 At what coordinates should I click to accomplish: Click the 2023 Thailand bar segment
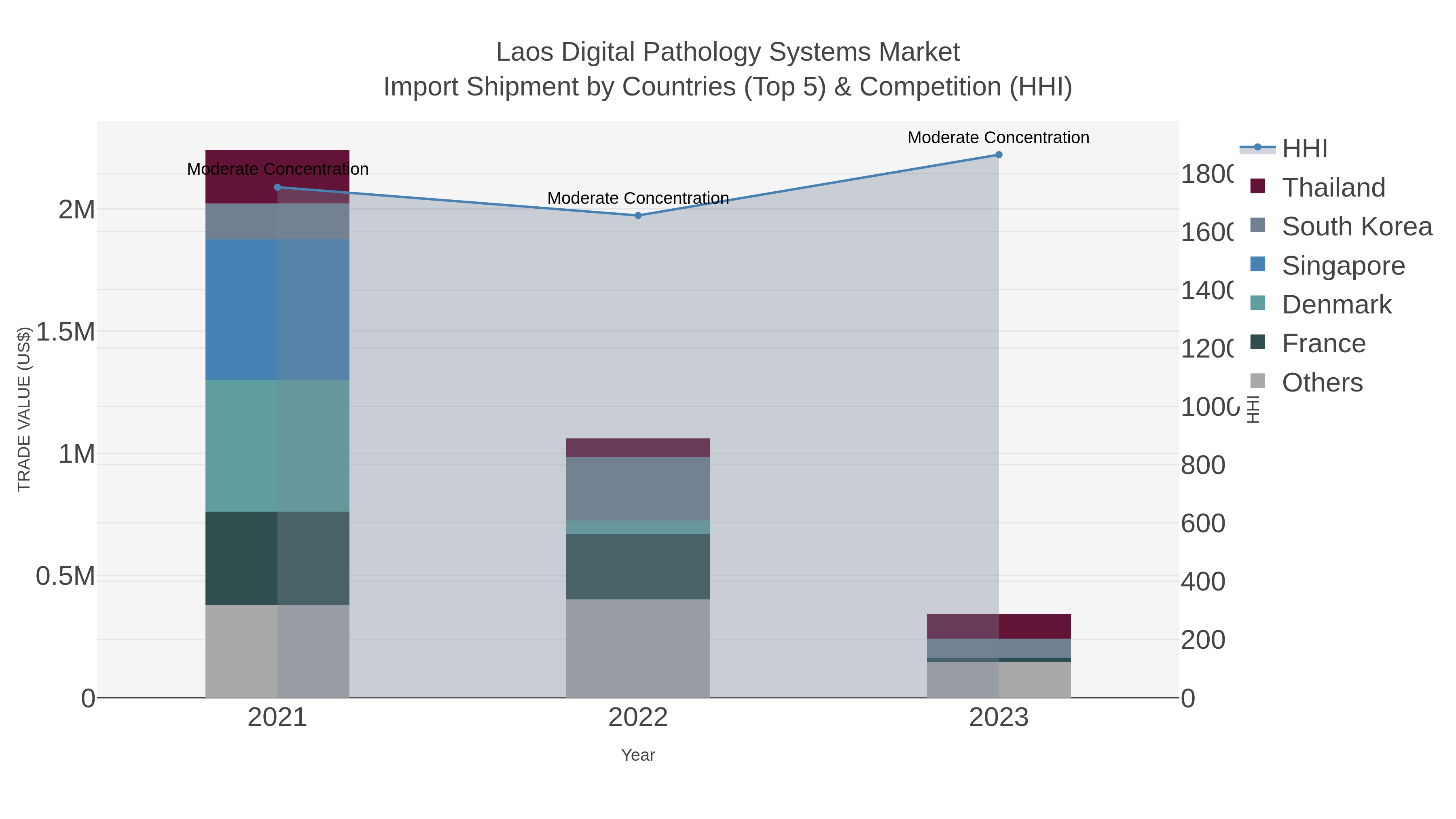(x=999, y=626)
